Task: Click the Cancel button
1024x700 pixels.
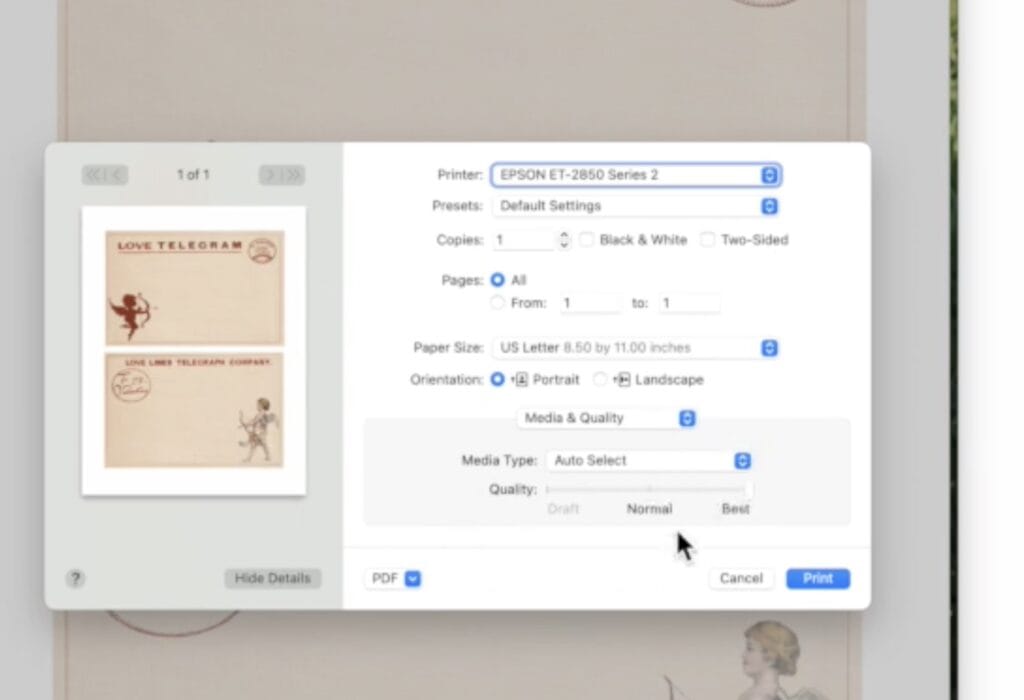Action: (x=741, y=578)
